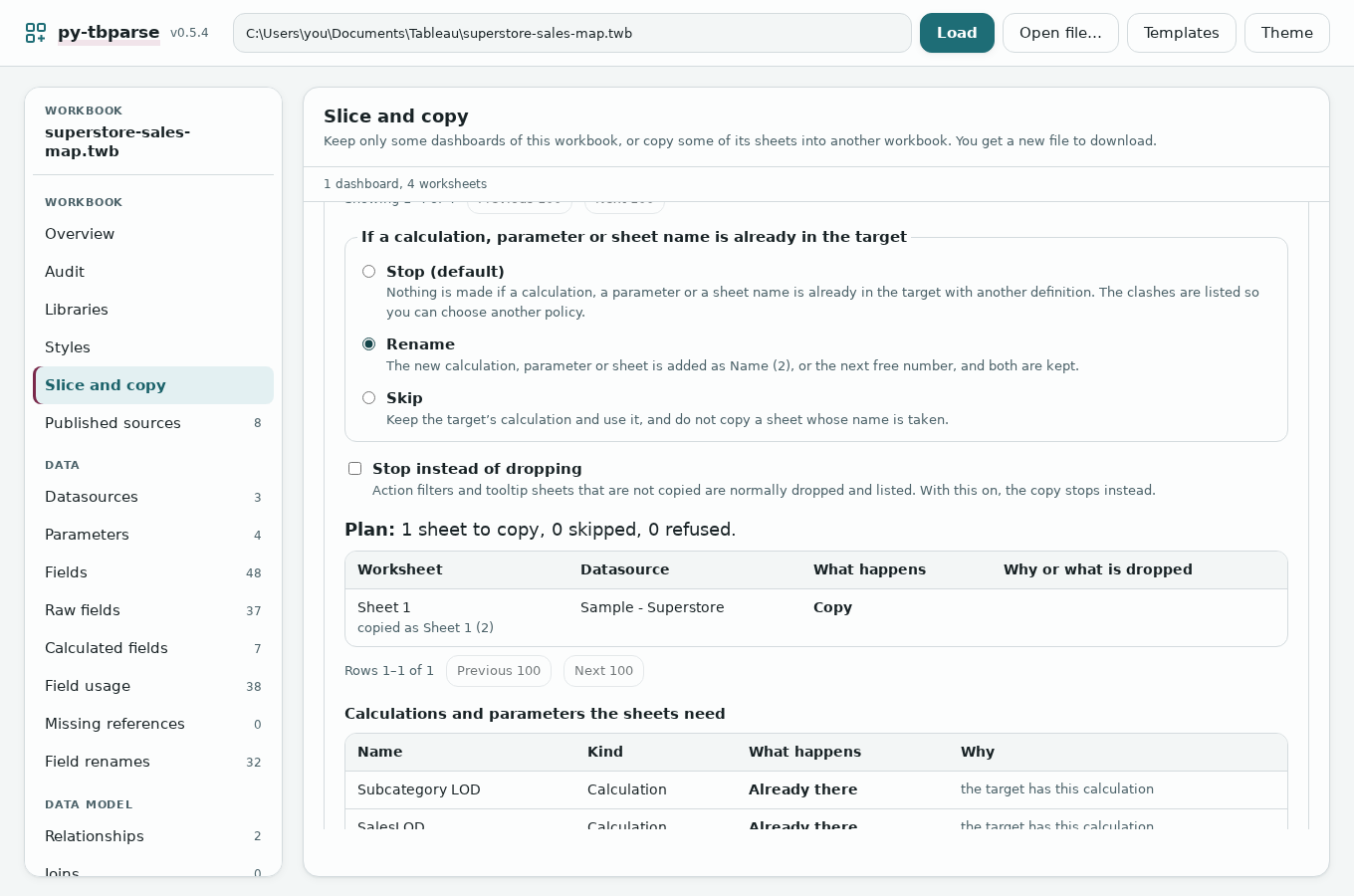Image resolution: width=1354 pixels, height=896 pixels.
Task: Click the Open file… button
Action: click(1060, 33)
